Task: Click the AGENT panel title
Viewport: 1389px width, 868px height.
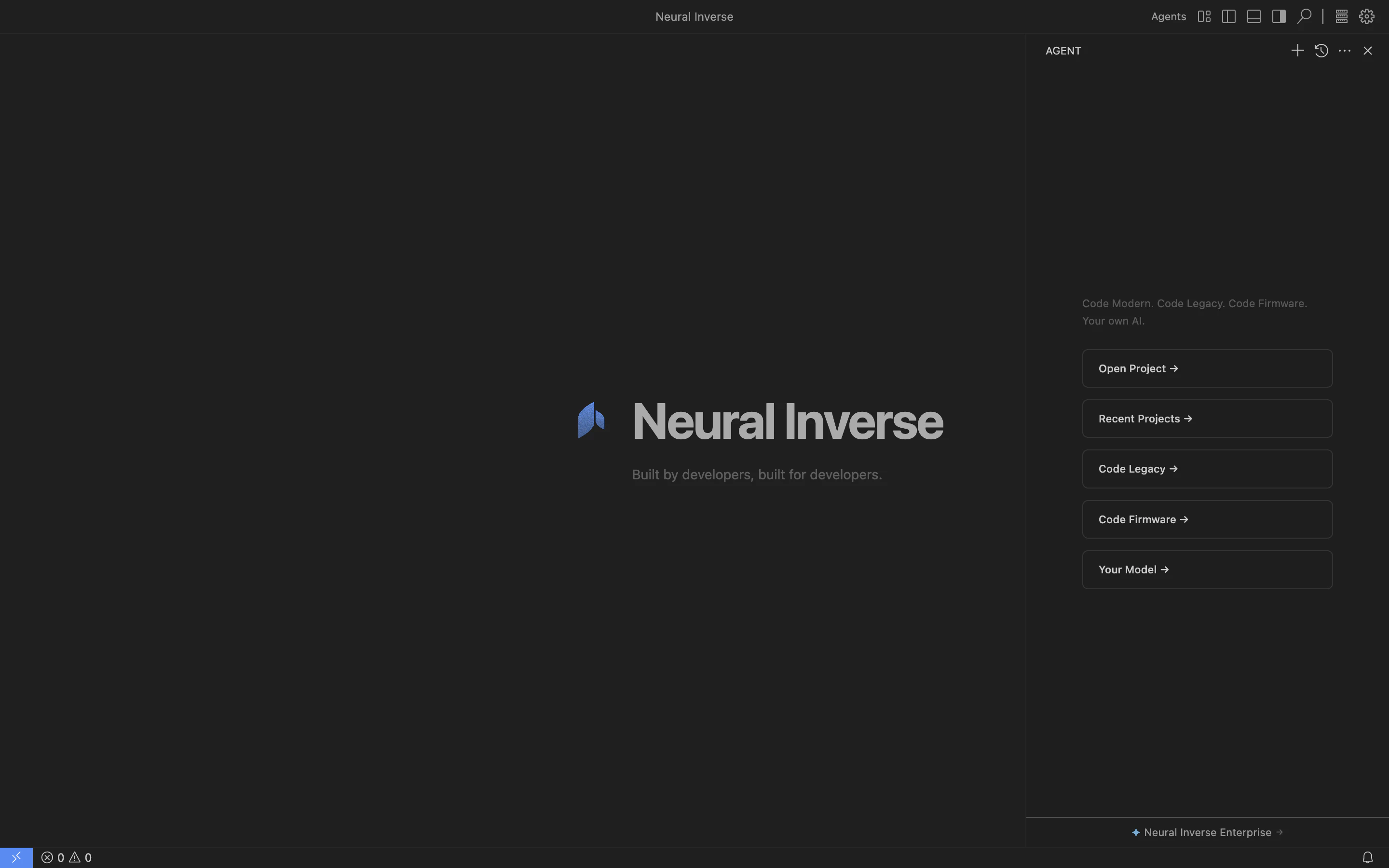Action: pyautogui.click(x=1063, y=51)
